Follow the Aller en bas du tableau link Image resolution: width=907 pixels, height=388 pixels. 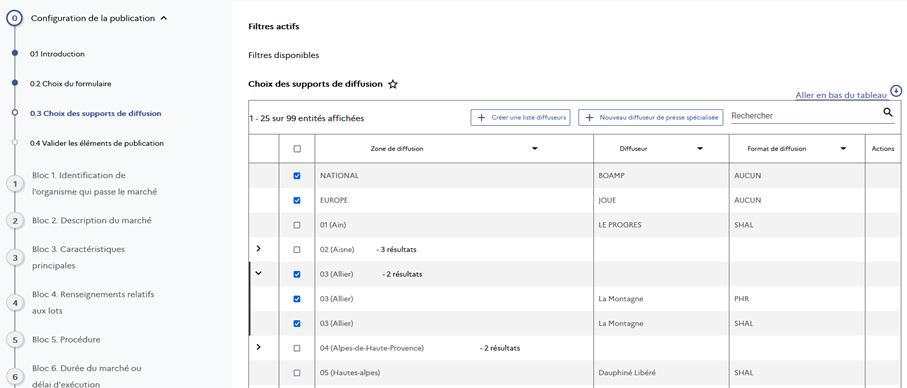842,95
